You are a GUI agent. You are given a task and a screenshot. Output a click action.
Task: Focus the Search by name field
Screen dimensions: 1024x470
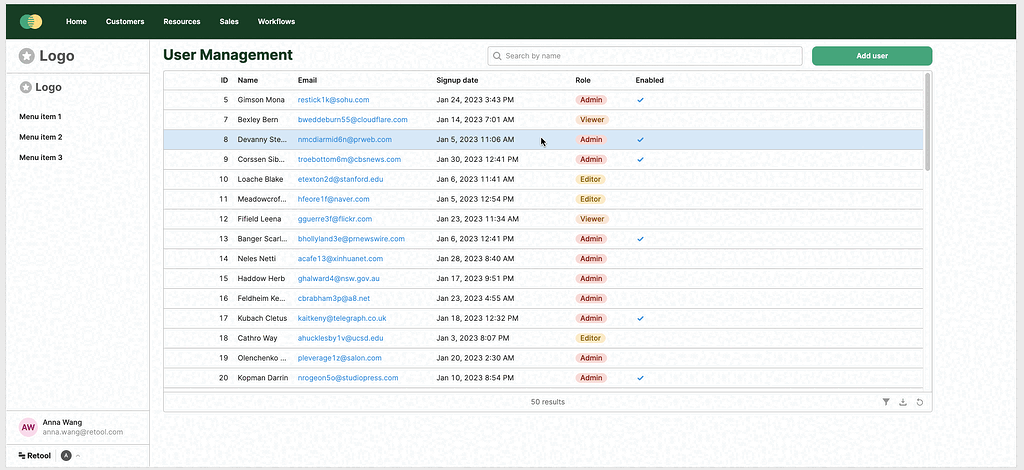pos(650,56)
